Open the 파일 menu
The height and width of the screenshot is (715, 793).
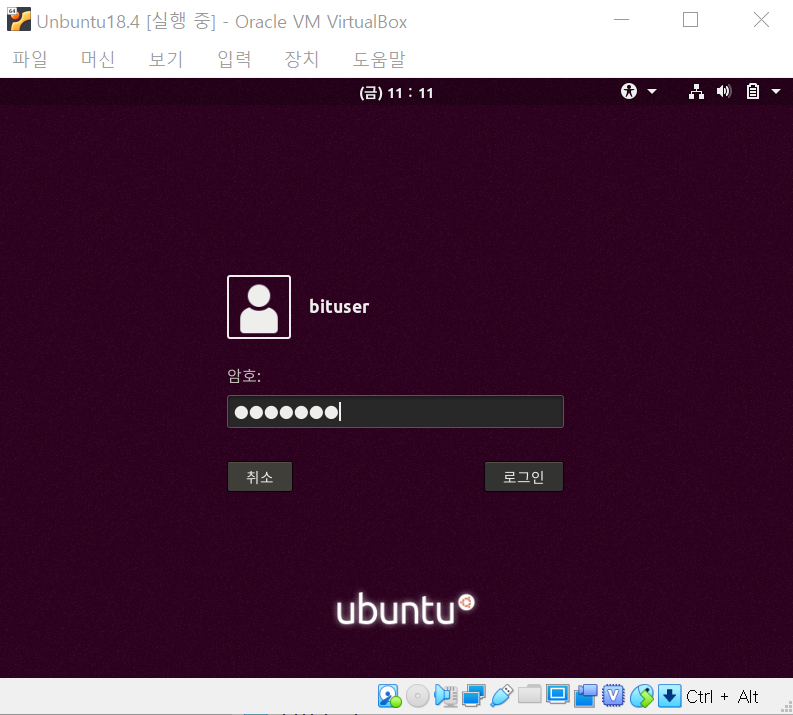pyautogui.click(x=30, y=59)
